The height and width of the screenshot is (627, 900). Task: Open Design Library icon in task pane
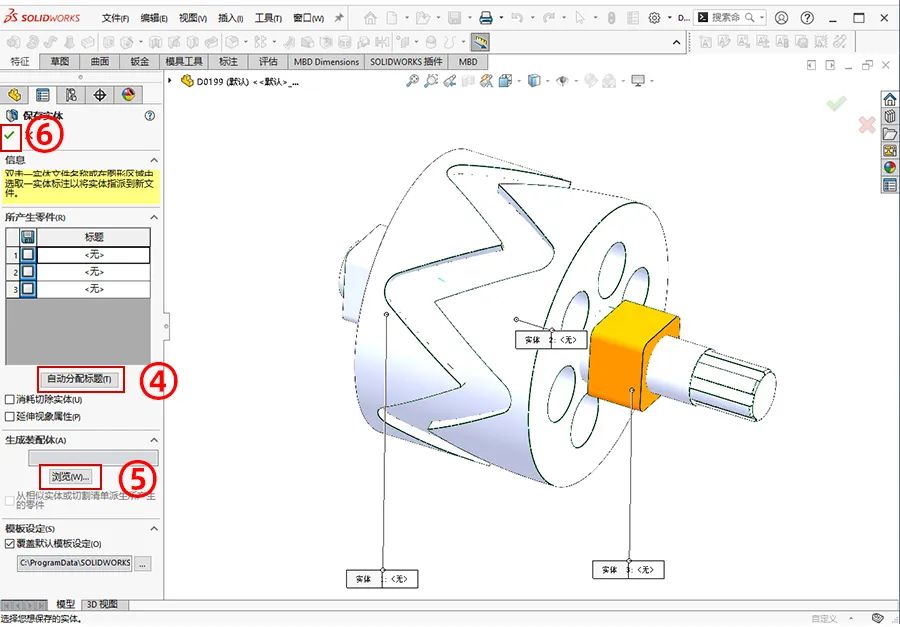pos(890,116)
